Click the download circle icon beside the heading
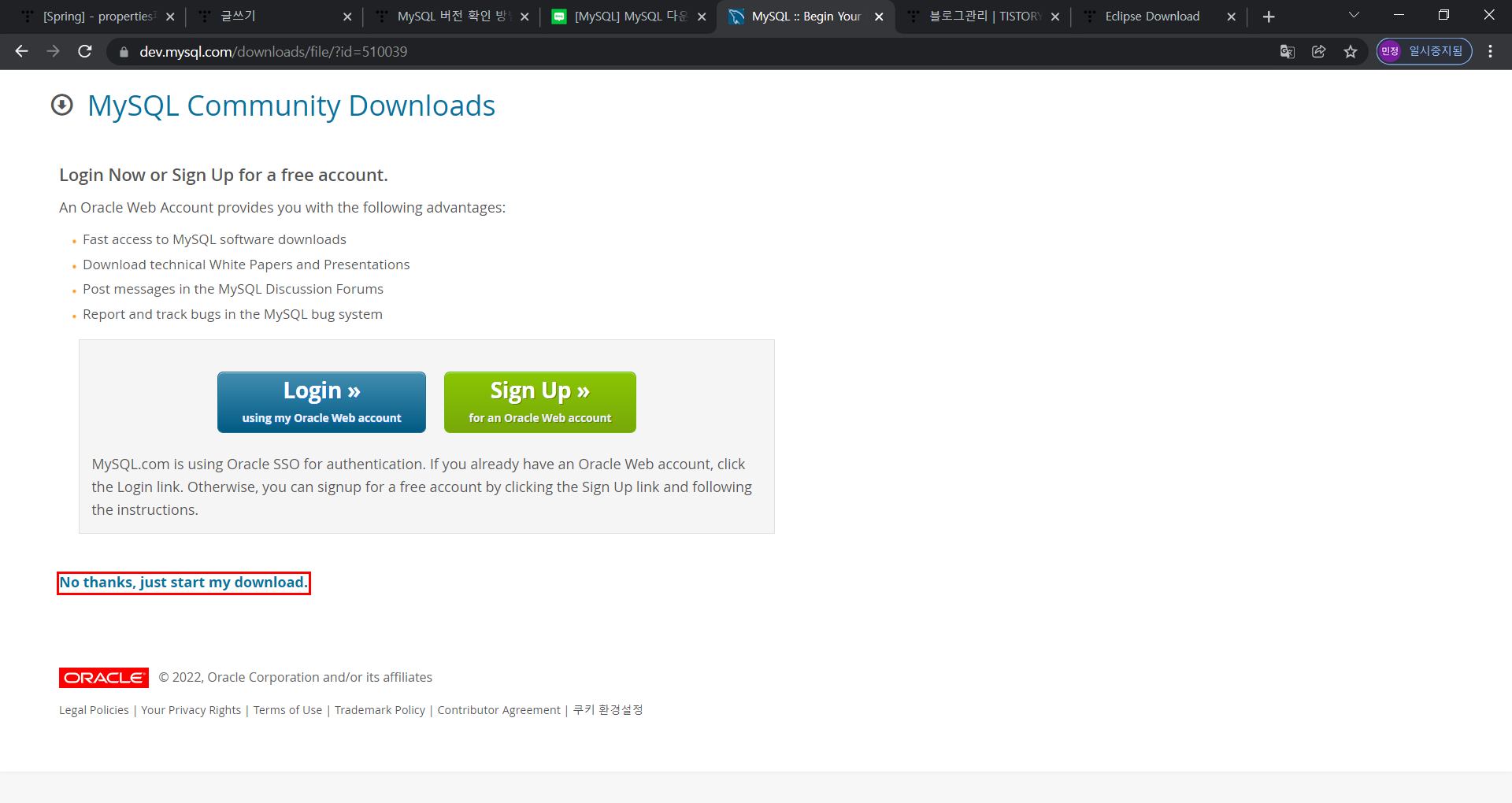The image size is (1512, 803). 62,105
